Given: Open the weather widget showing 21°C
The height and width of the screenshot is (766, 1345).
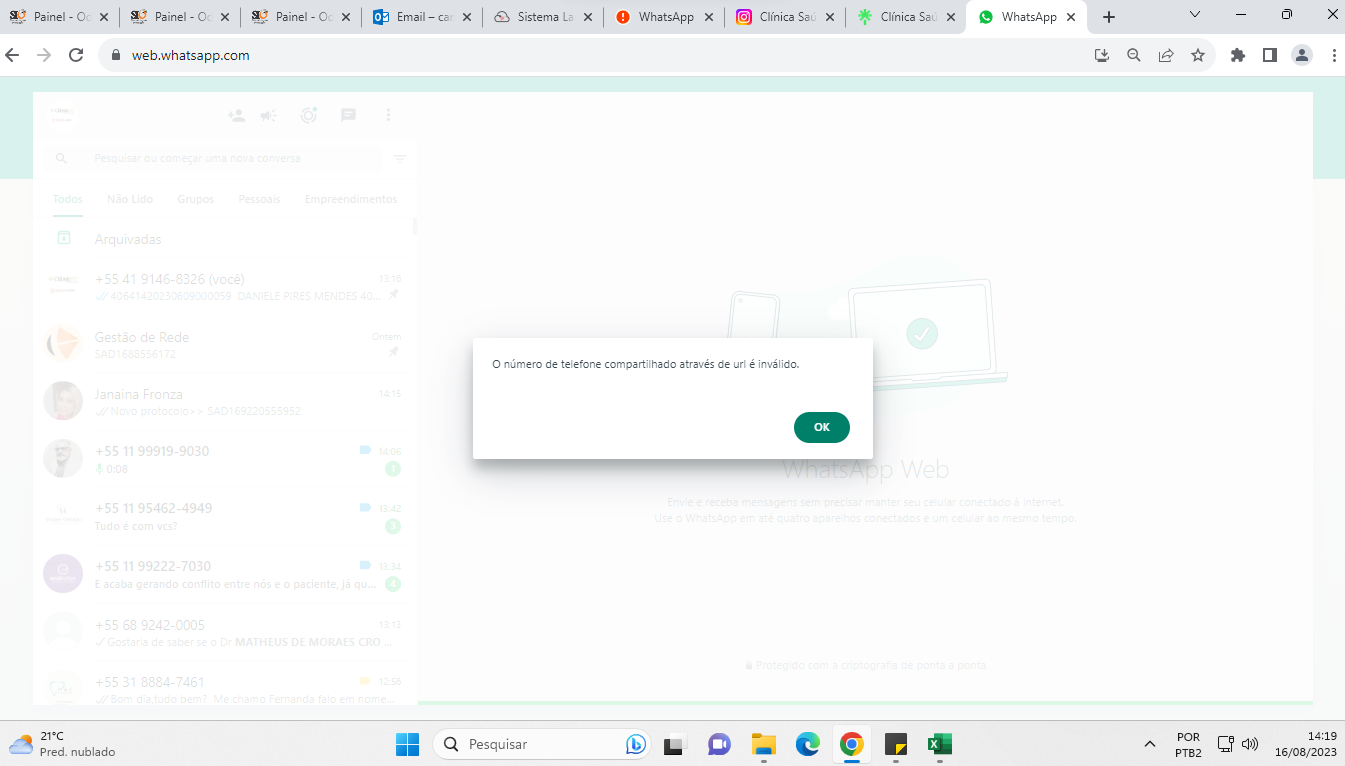Looking at the screenshot, I should [62, 744].
